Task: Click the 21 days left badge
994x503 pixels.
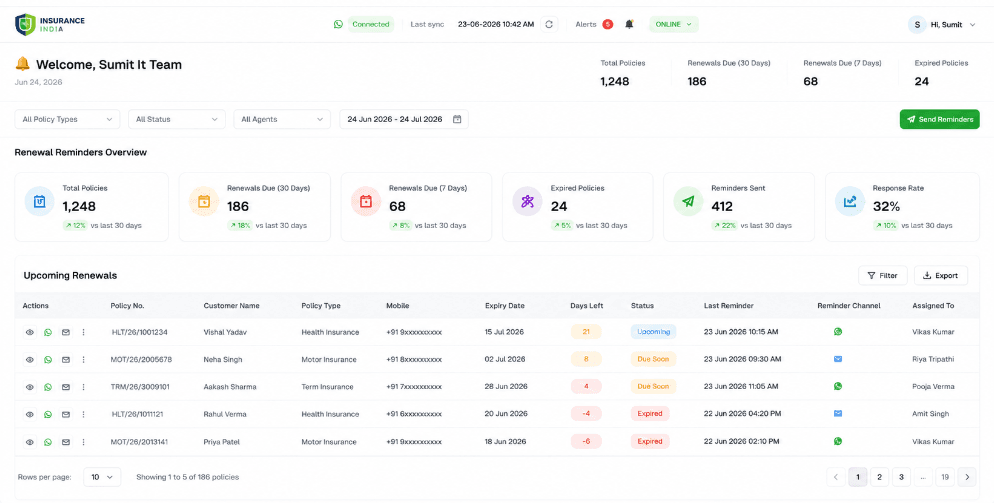Action: (586, 332)
